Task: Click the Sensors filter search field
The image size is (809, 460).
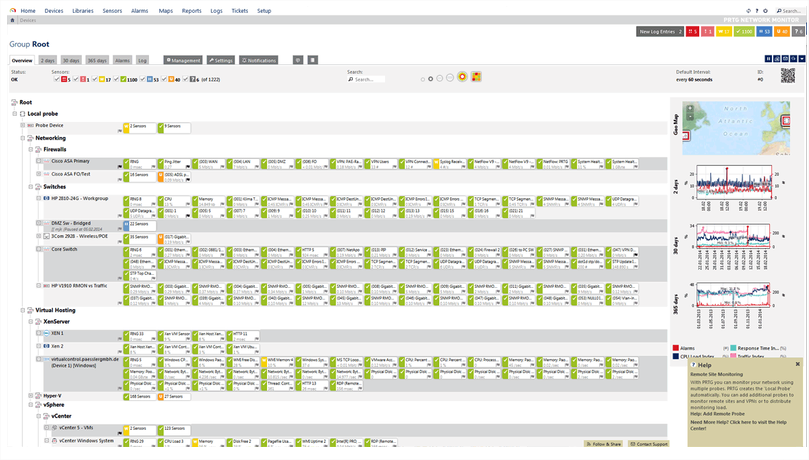Action: (x=366, y=79)
